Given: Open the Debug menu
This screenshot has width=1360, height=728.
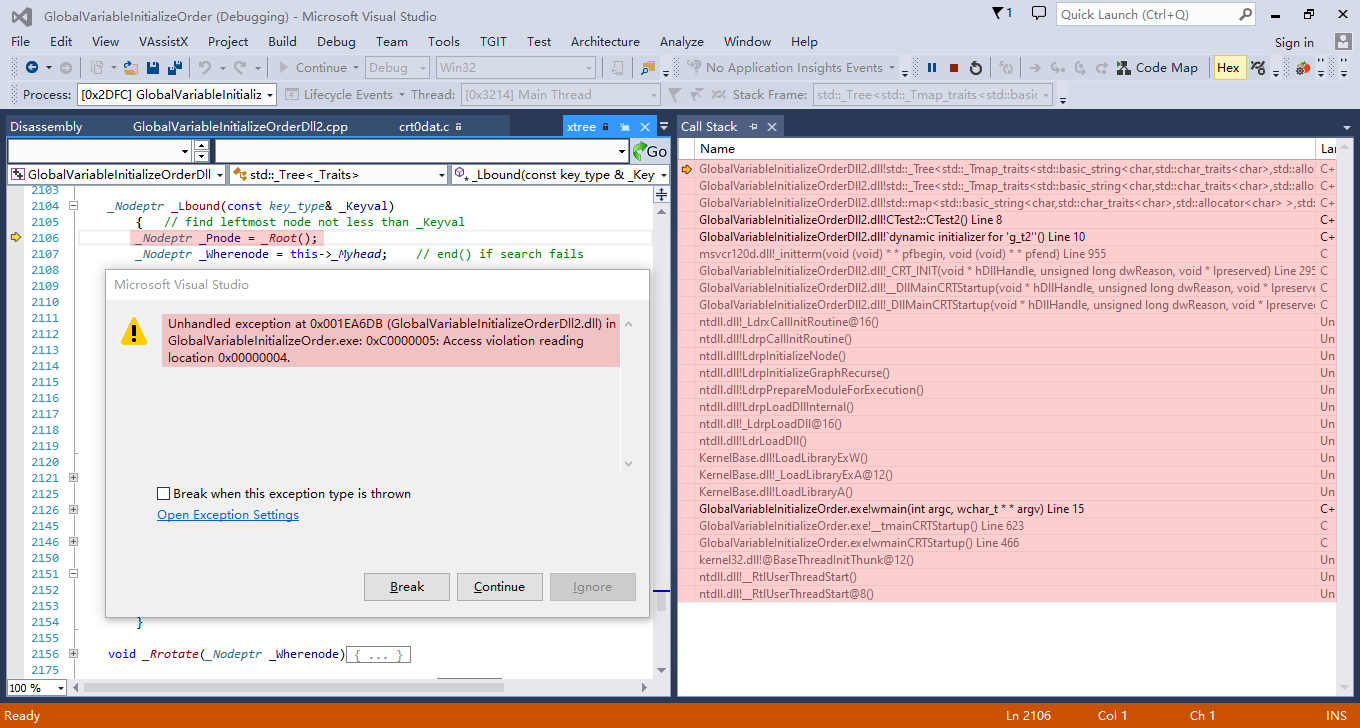Looking at the screenshot, I should tap(336, 42).
